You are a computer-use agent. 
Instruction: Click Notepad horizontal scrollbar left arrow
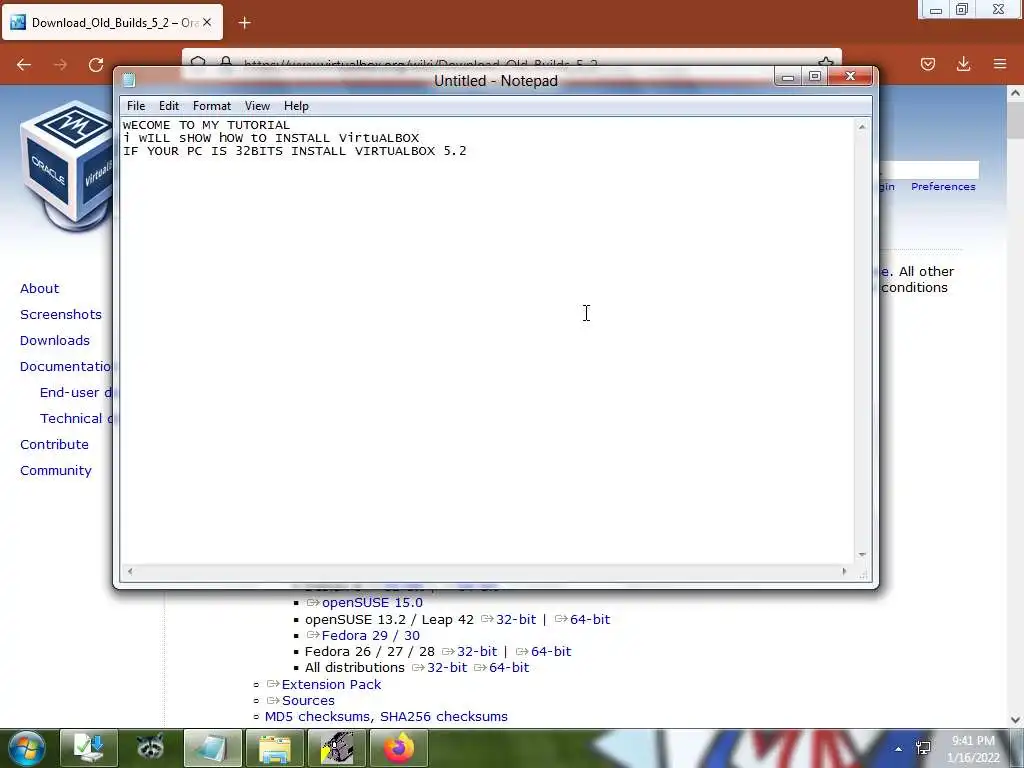[130, 571]
